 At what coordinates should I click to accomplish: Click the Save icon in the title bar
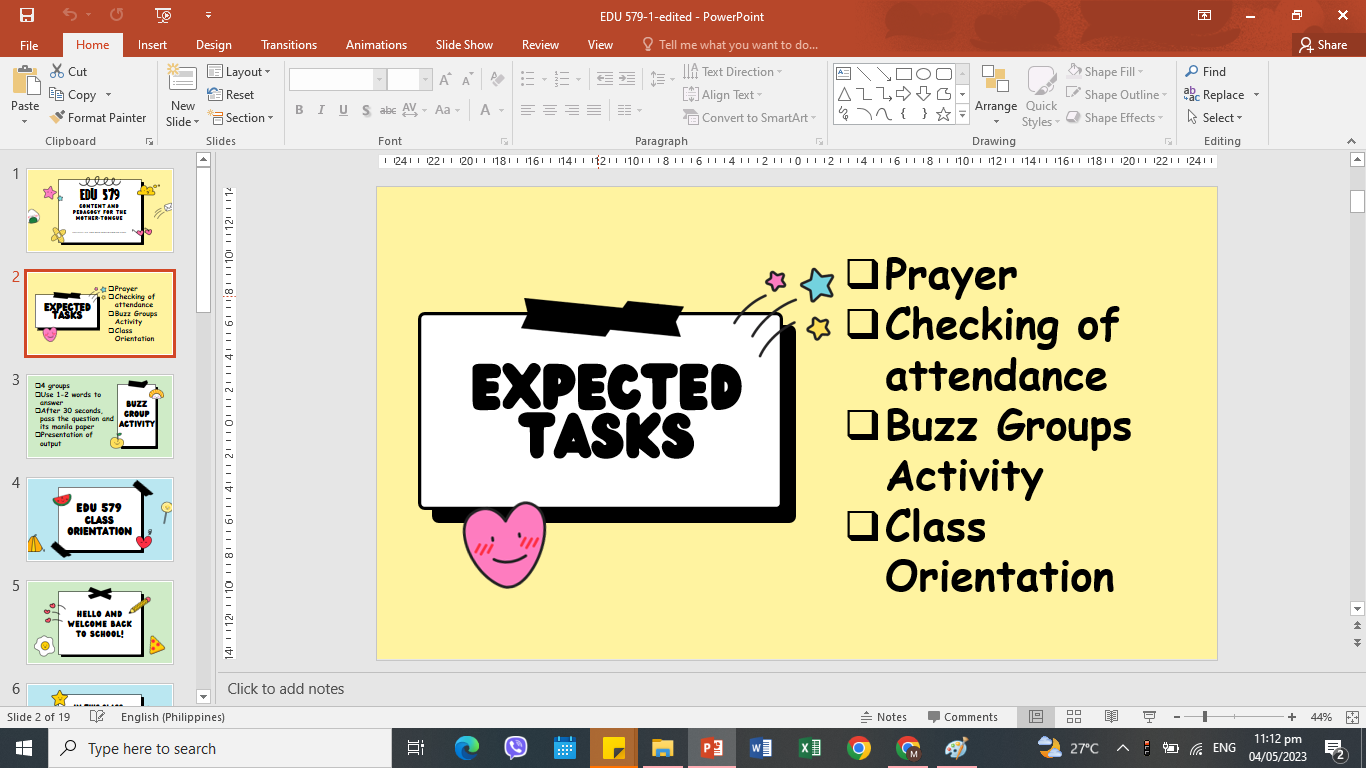tap(27, 15)
